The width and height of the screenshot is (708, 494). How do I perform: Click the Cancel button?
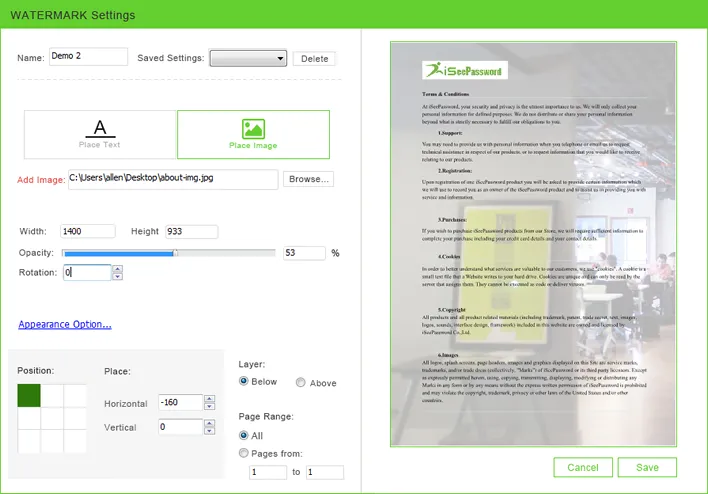tap(583, 467)
